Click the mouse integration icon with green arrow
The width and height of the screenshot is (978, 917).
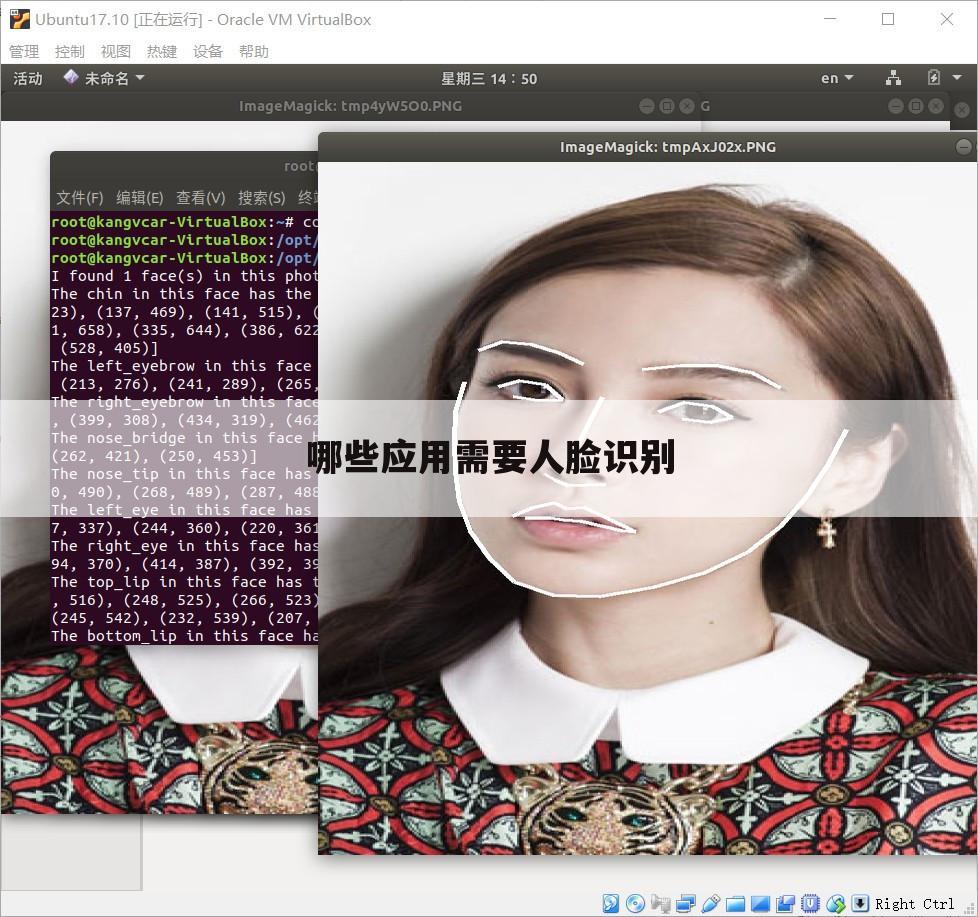836,903
